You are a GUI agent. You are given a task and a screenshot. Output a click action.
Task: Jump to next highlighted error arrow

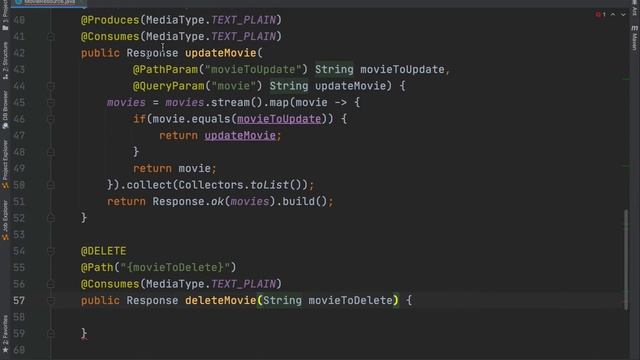pos(623,14)
